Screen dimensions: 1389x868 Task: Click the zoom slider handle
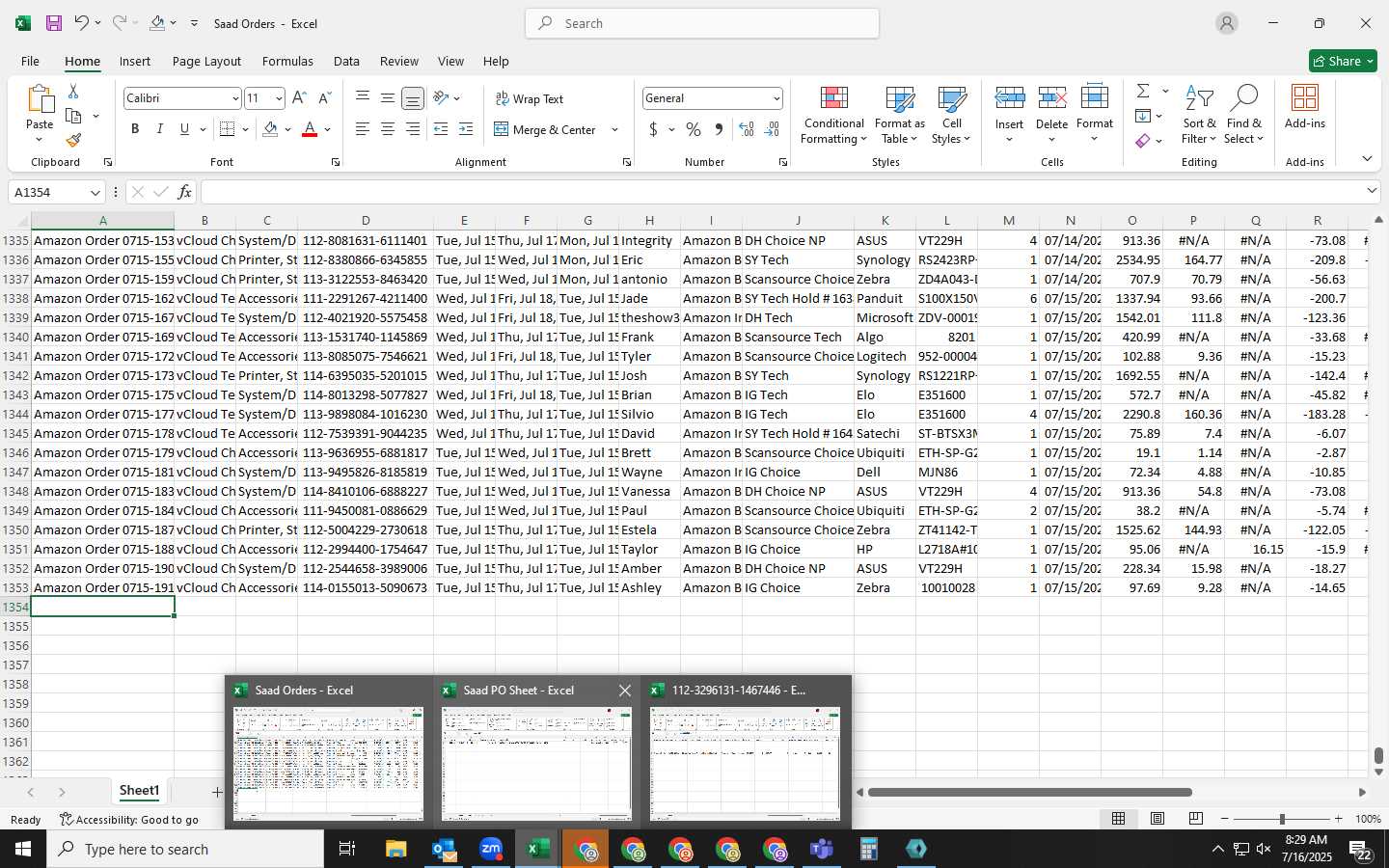1282,819
